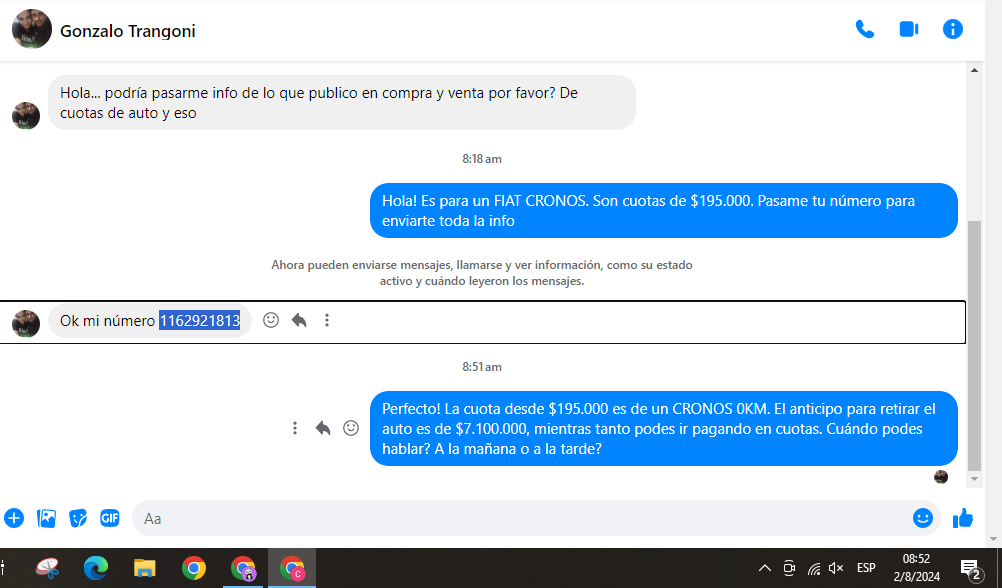Start a voice call with Gonzalo
Screen dimensions: 1002x588
pyautogui.click(x=864, y=30)
